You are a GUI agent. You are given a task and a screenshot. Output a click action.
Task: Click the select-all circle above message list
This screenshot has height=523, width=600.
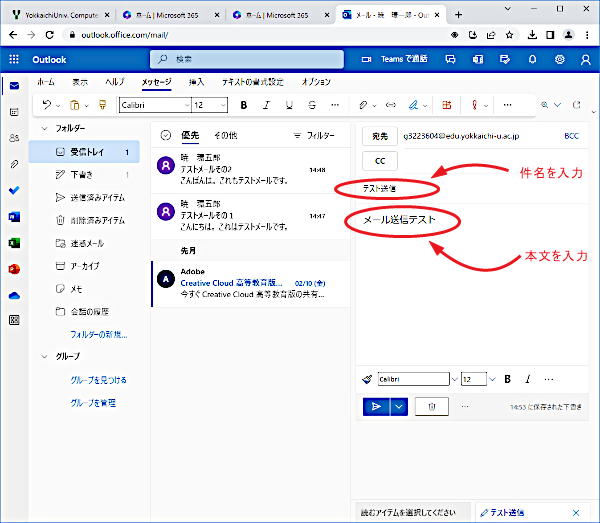tap(166, 135)
